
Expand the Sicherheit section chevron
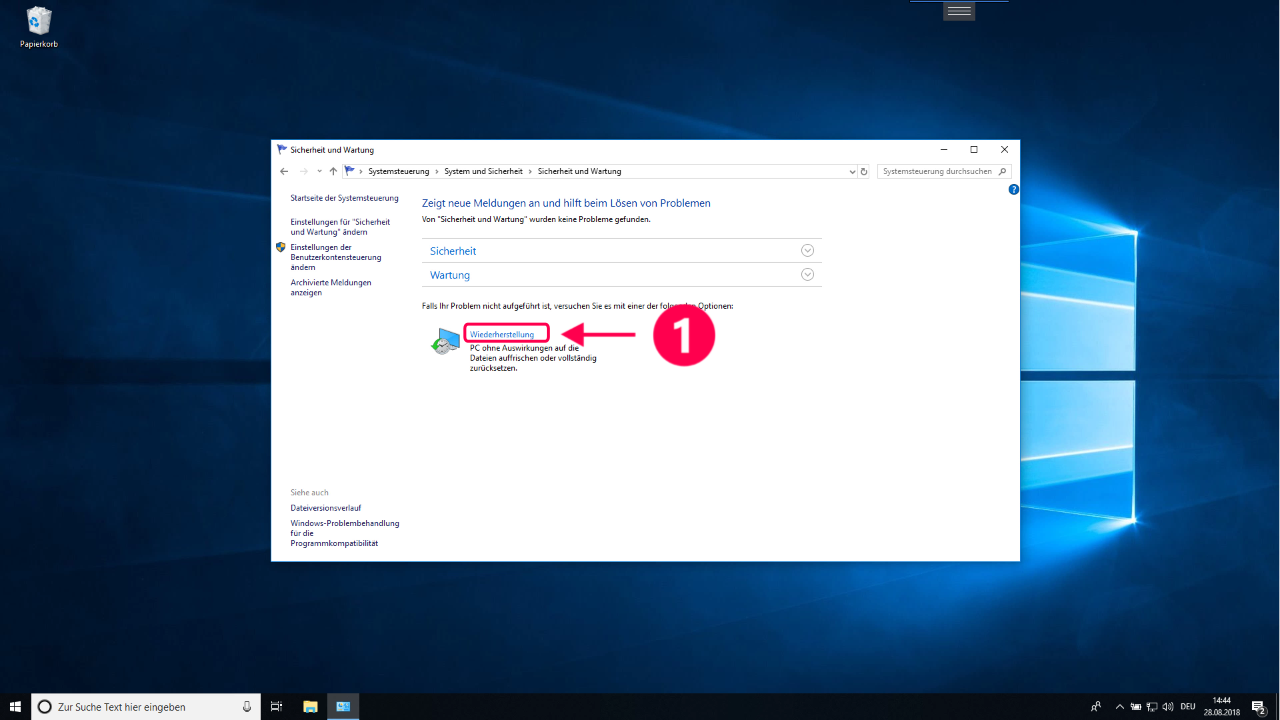[x=807, y=251]
